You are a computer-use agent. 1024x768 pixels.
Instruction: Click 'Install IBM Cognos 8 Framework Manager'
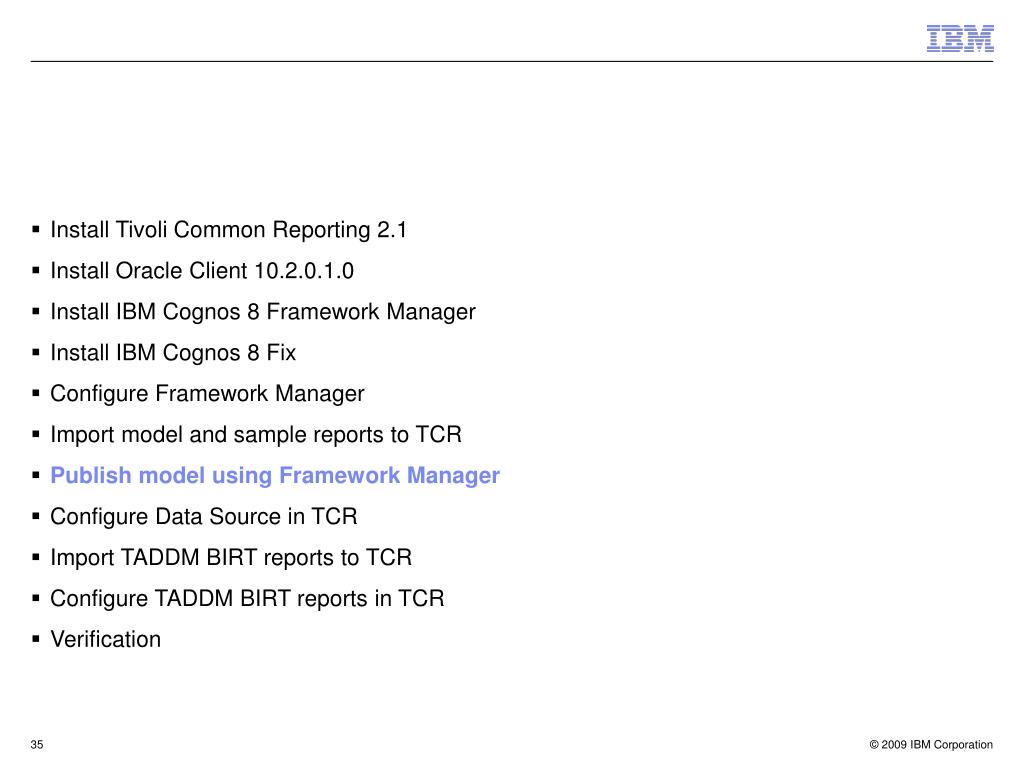pyautogui.click(x=263, y=312)
